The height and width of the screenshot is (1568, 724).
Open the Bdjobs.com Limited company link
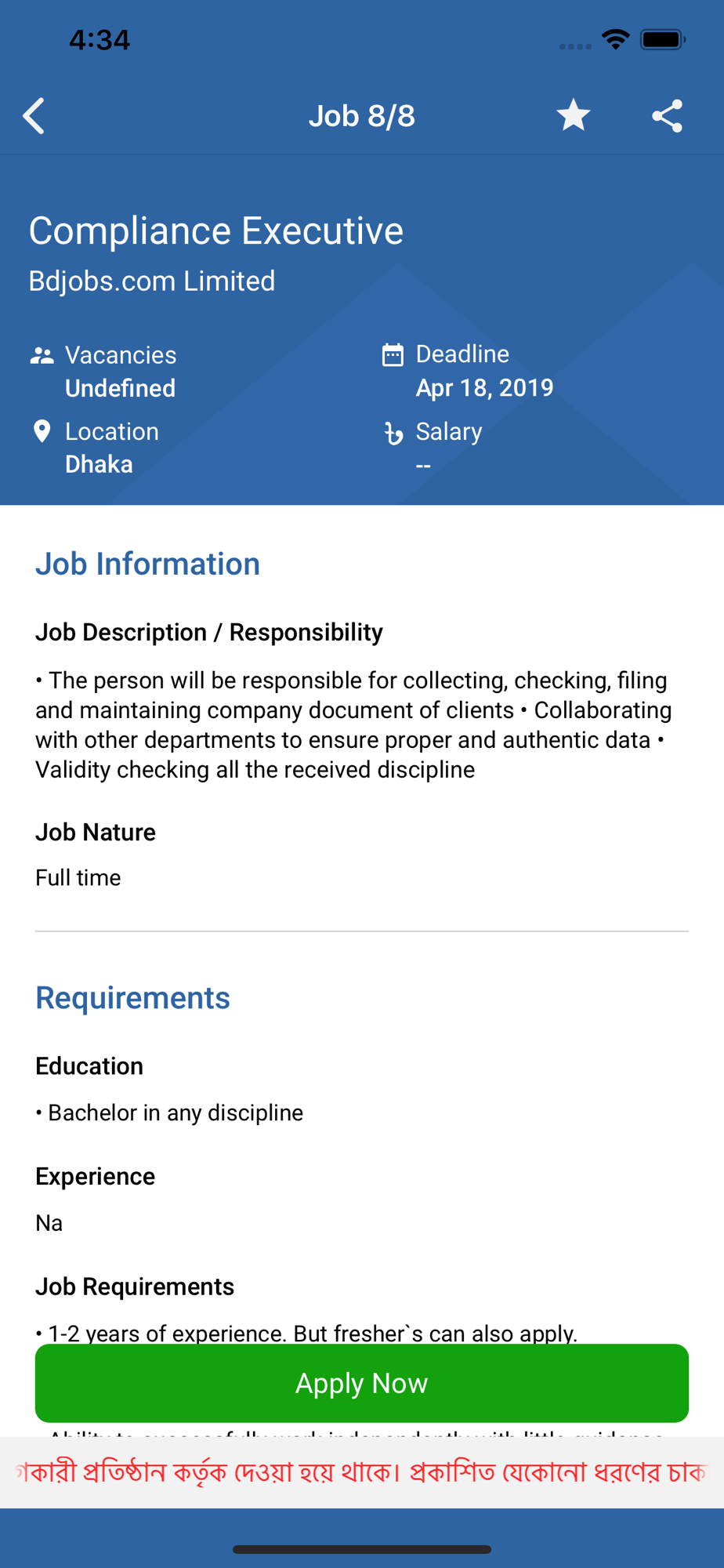(152, 281)
